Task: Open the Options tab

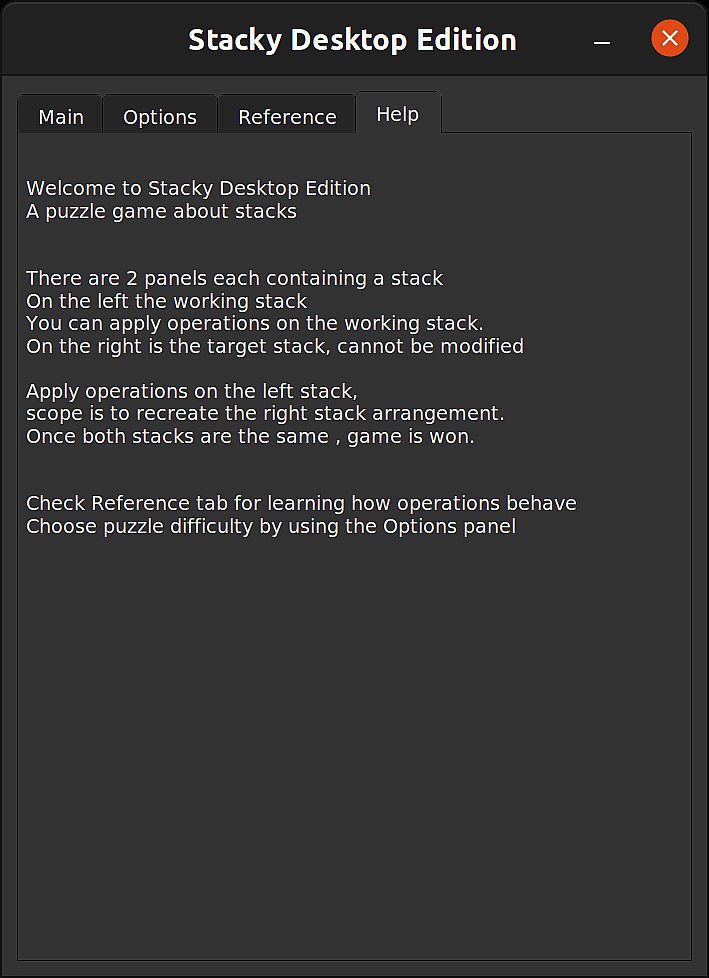Action: (160, 117)
